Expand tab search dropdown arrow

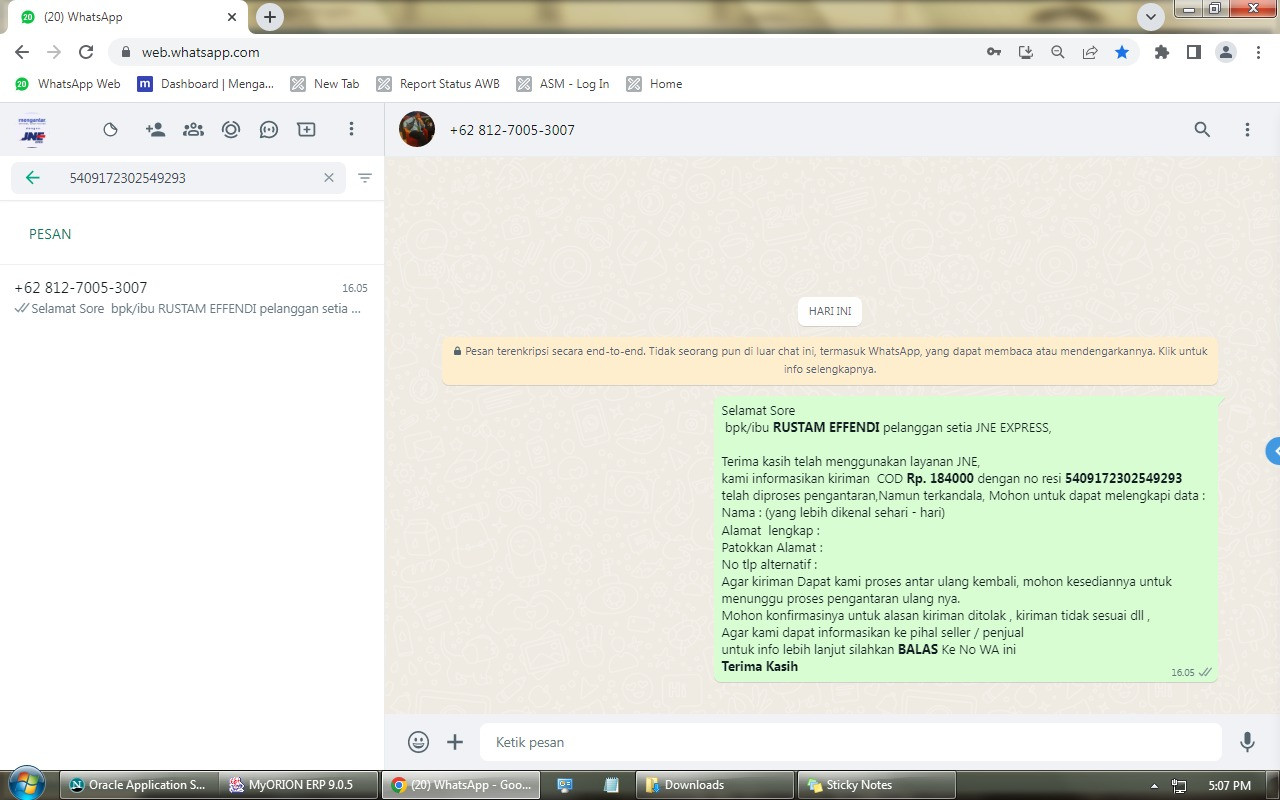point(1151,16)
